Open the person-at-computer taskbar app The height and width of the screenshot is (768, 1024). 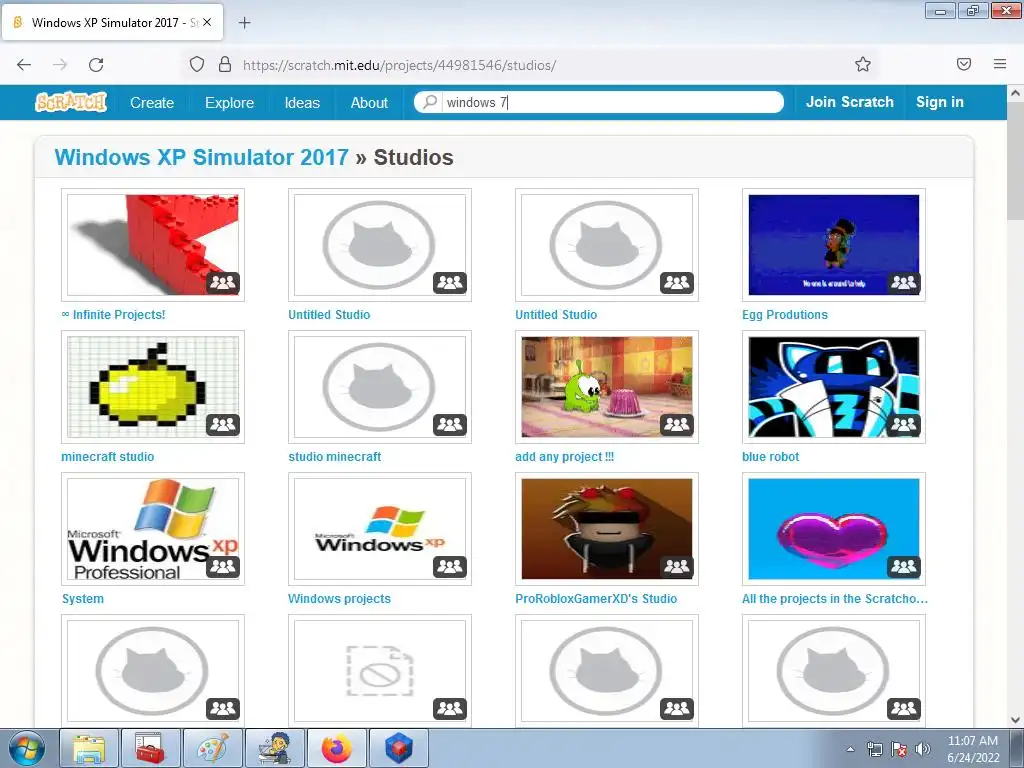point(275,748)
